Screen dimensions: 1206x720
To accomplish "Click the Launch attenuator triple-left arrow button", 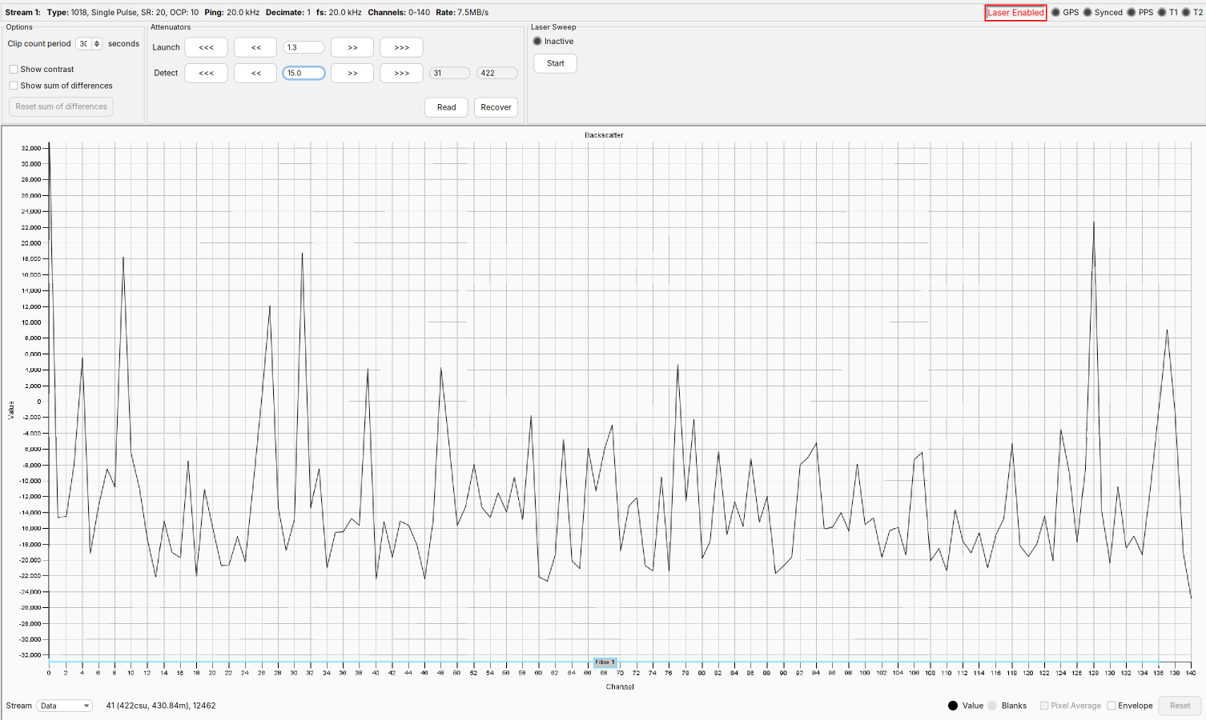I will point(206,47).
